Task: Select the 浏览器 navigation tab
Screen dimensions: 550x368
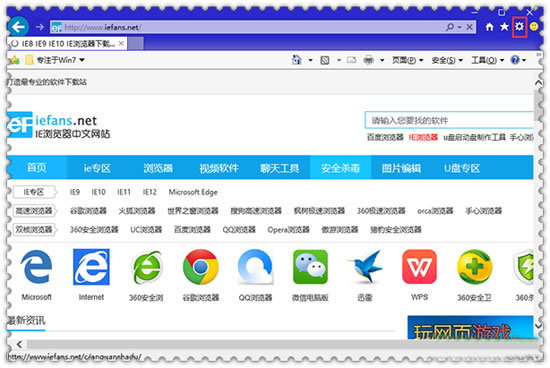Action: [x=158, y=168]
